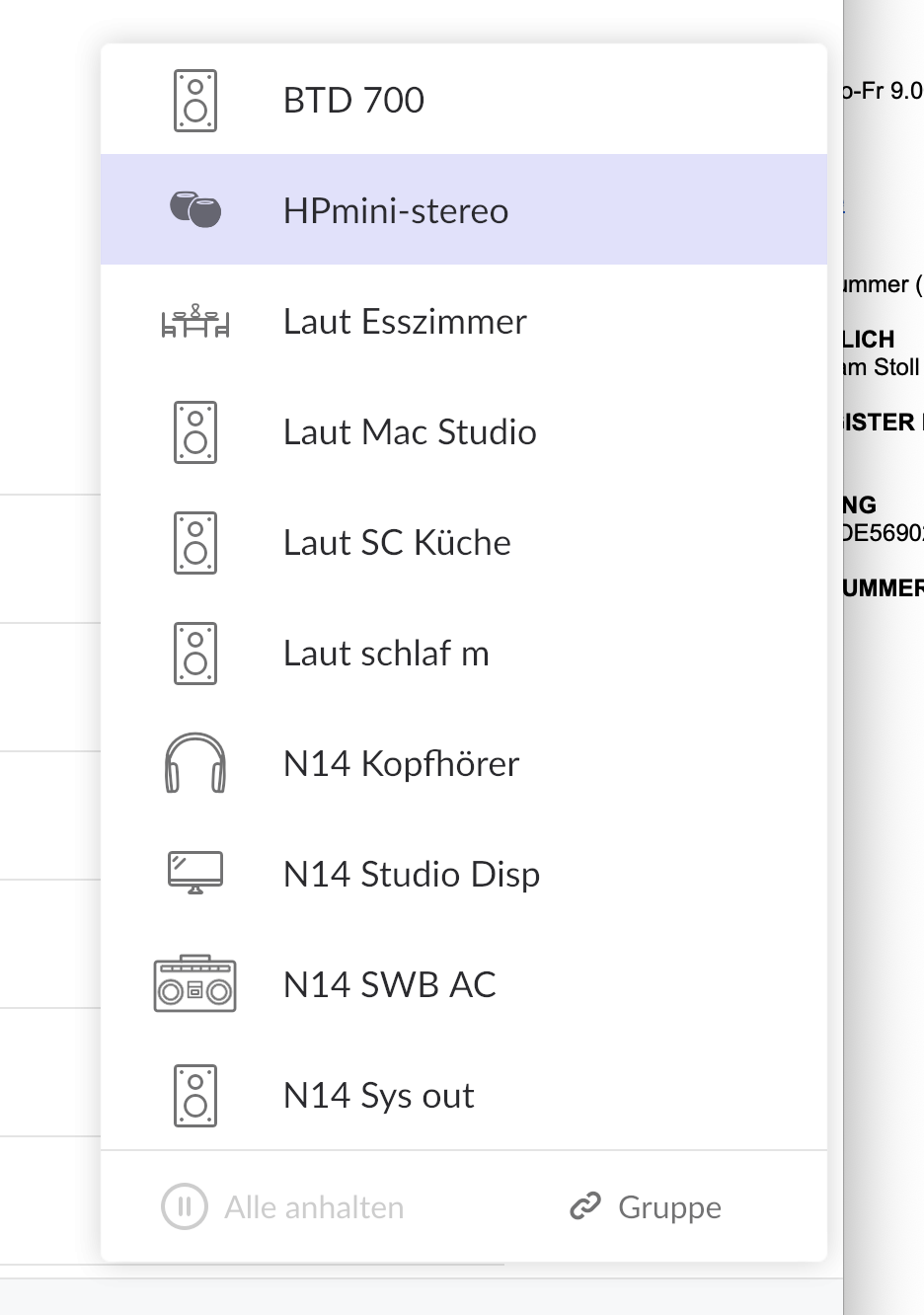Pick the Laut schlaf m zone
924x1315 pixels.
[x=464, y=653]
